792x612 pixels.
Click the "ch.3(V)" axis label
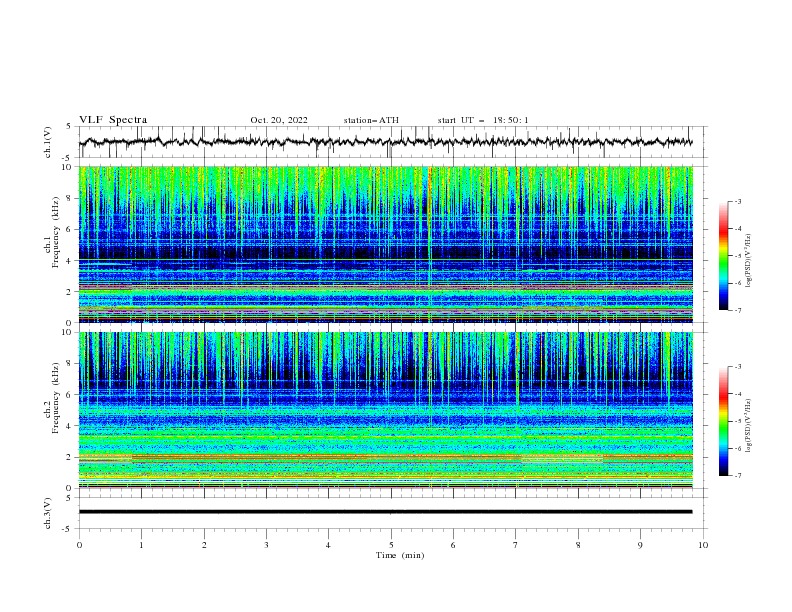click(x=48, y=513)
